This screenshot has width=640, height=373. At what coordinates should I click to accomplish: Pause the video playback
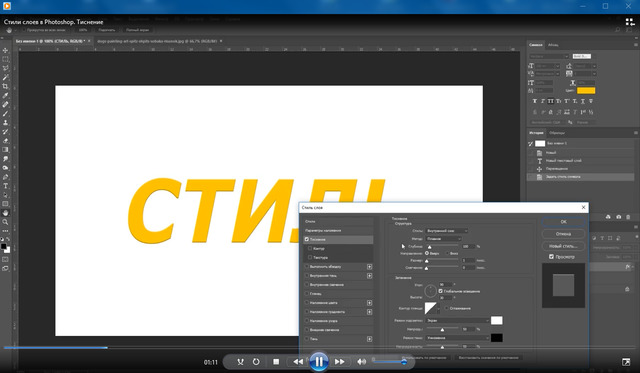(x=318, y=362)
